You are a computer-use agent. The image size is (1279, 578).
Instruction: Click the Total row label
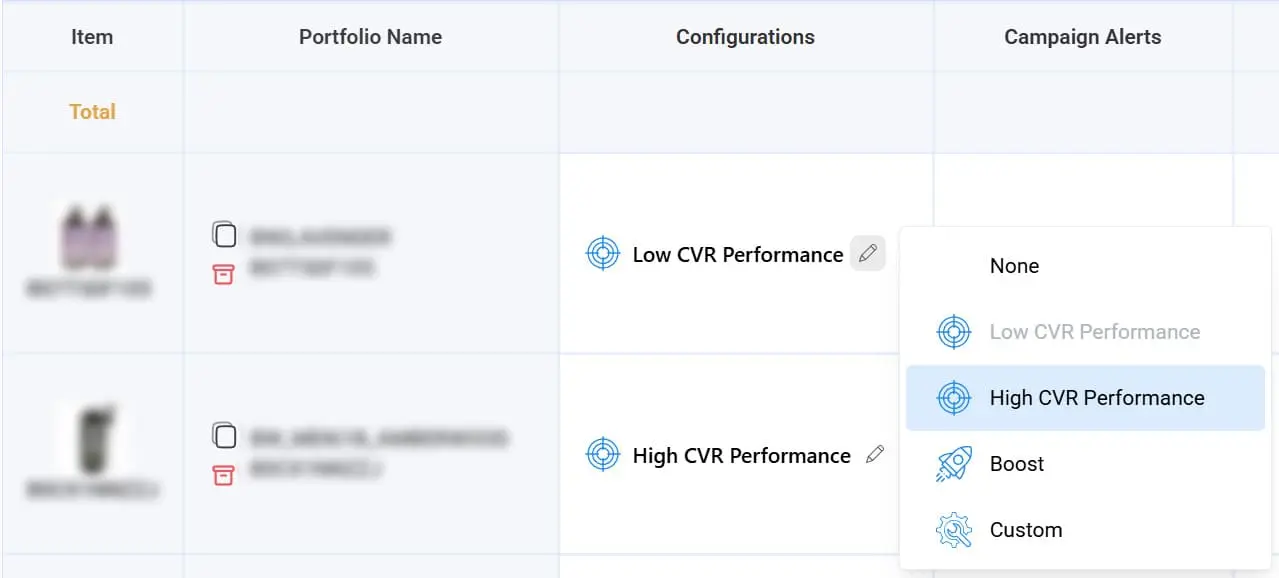92,111
